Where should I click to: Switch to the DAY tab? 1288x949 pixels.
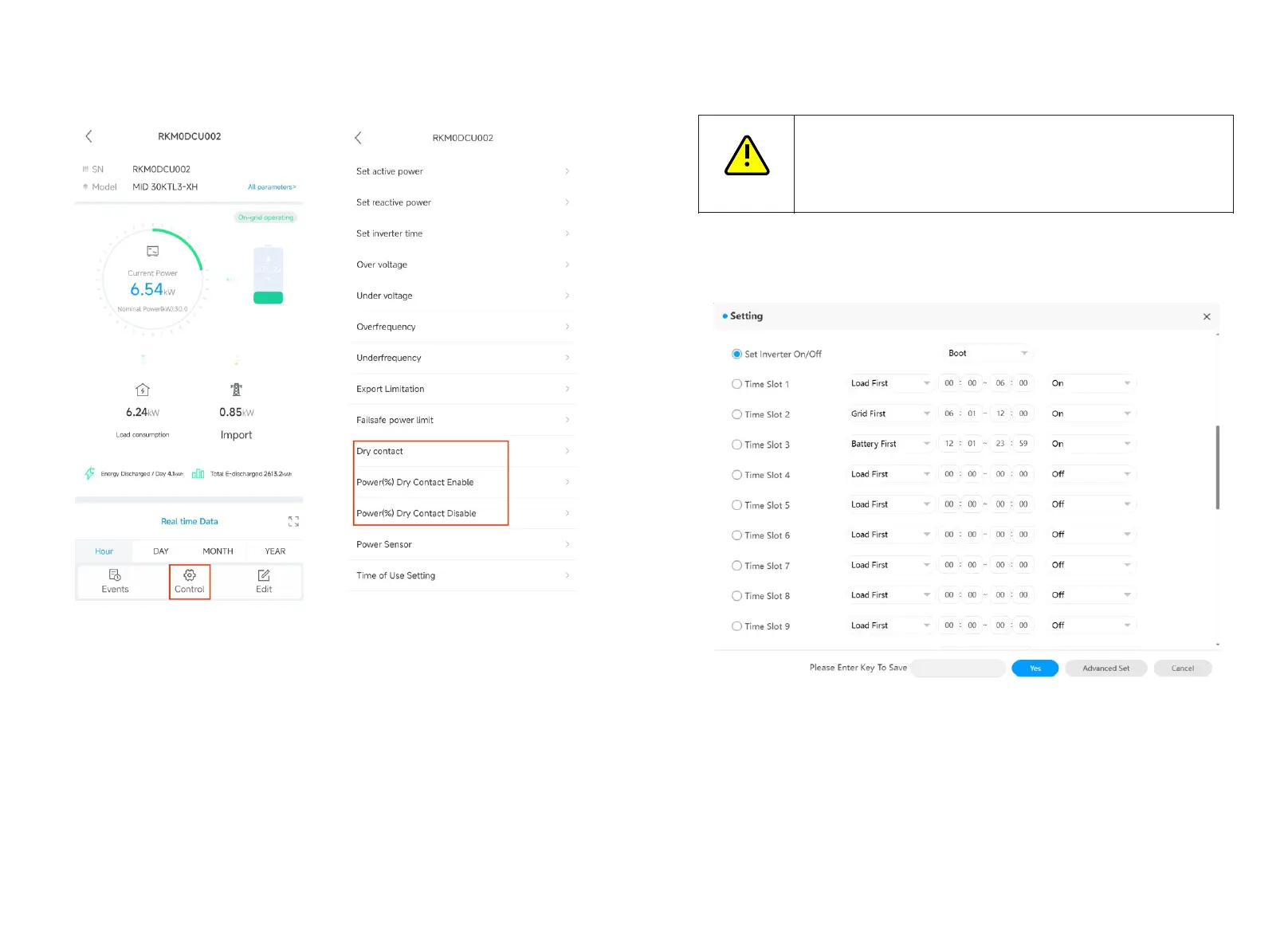pyautogui.click(x=161, y=551)
